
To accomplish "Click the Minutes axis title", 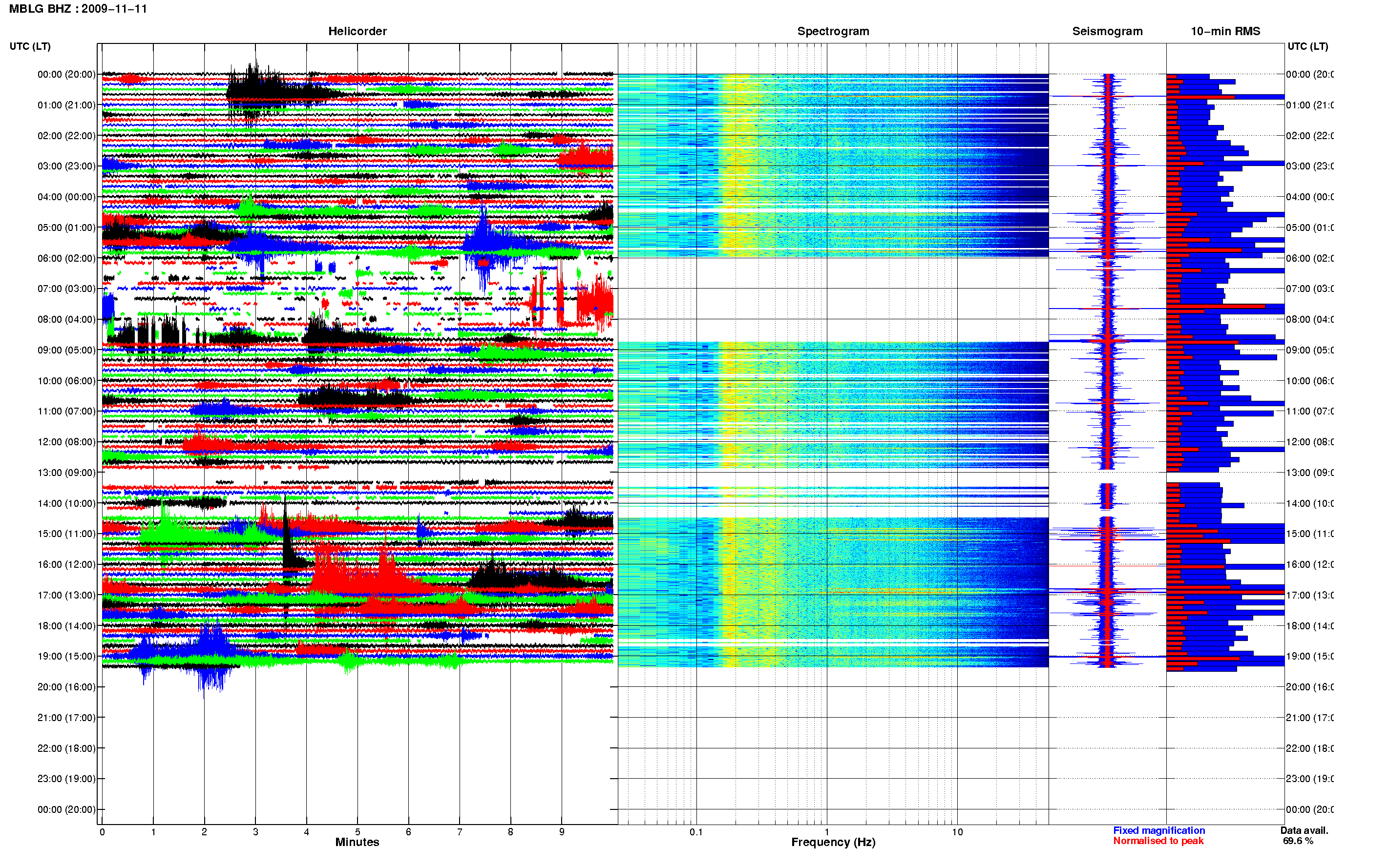I will point(357,842).
